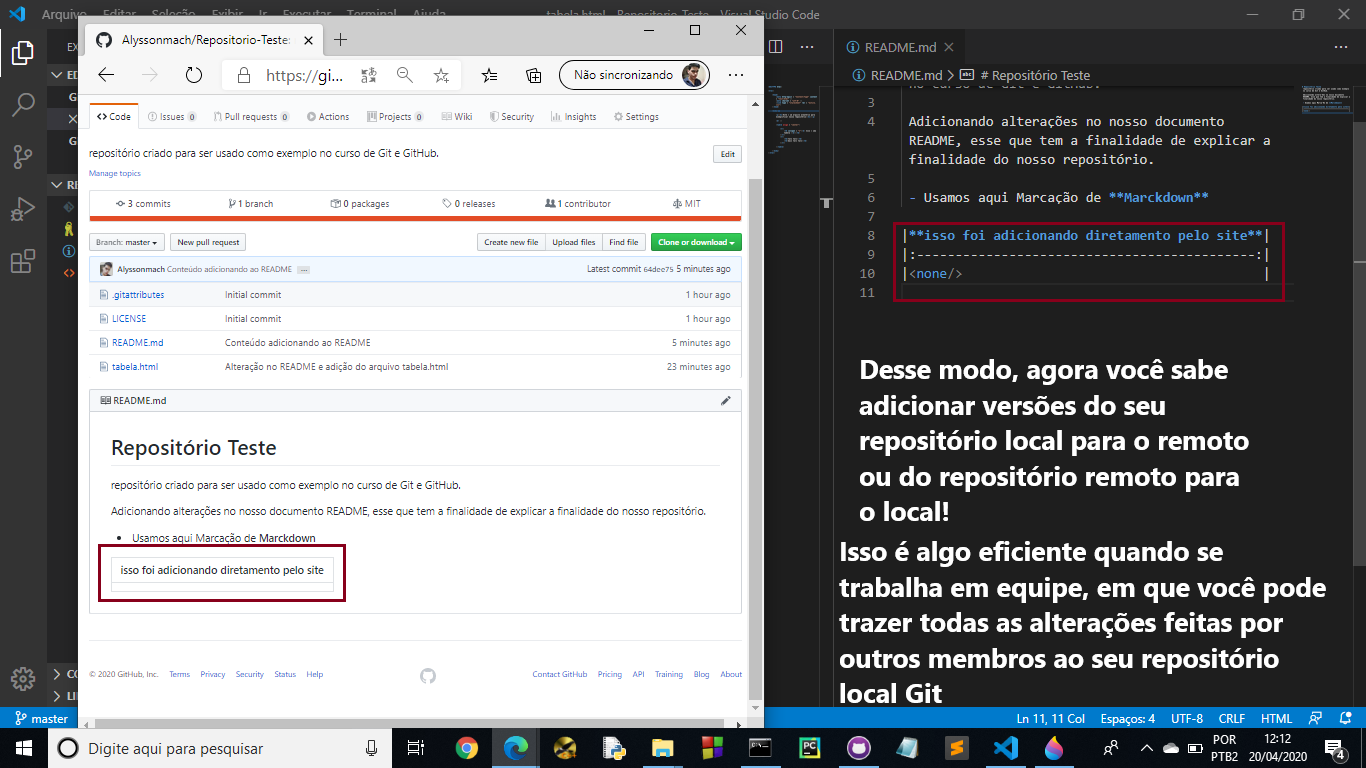Open the VS Code Manage gear menu
Image resolution: width=1366 pixels, height=768 pixels.
pos(22,677)
